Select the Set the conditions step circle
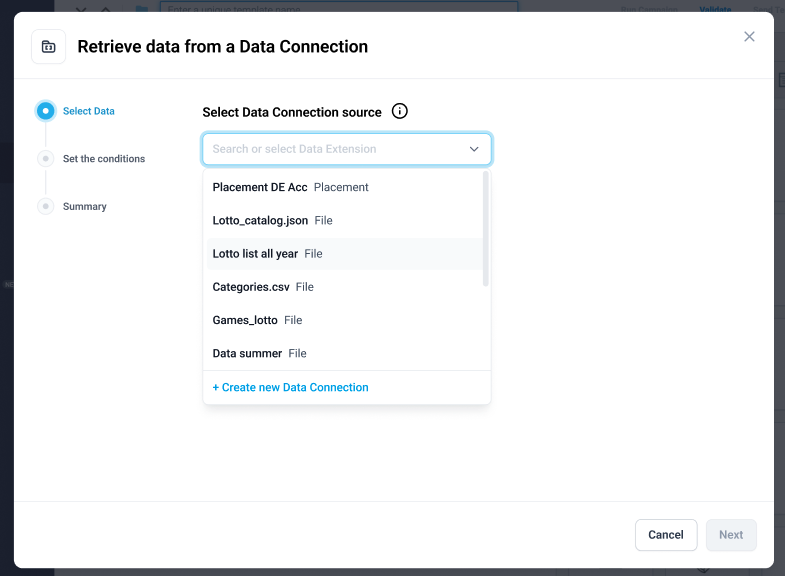Image resolution: width=785 pixels, height=576 pixels. 46,159
